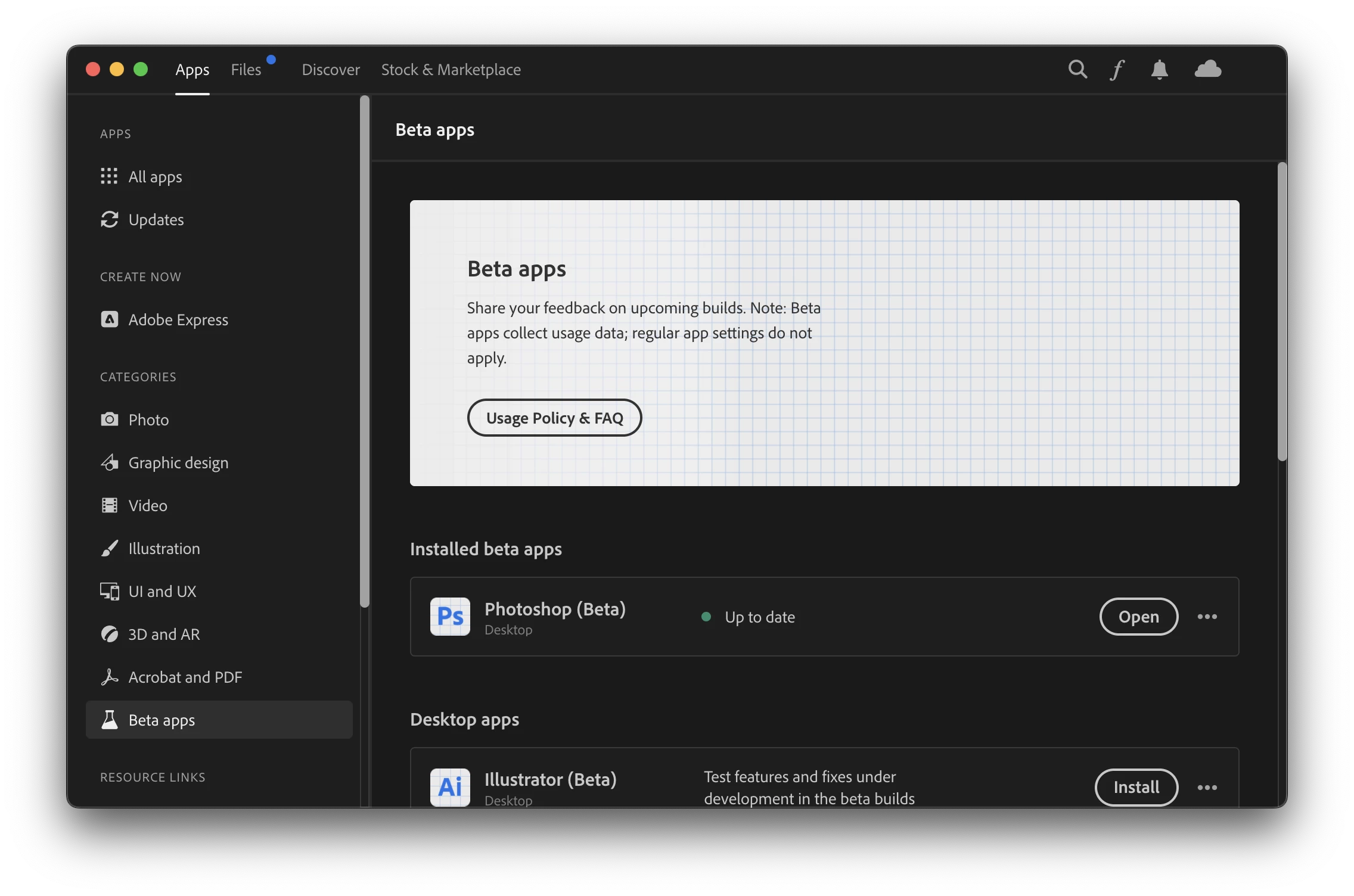Click the main content vertical scrollbar

(1282, 311)
